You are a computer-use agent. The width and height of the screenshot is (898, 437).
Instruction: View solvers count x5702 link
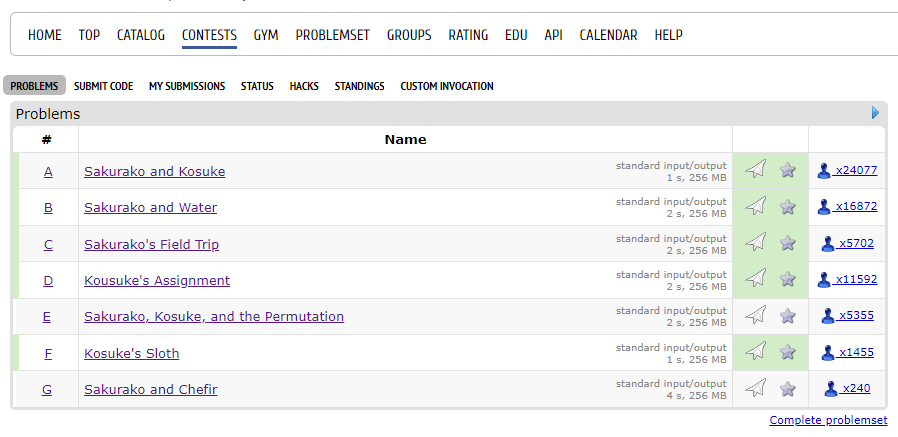856,243
